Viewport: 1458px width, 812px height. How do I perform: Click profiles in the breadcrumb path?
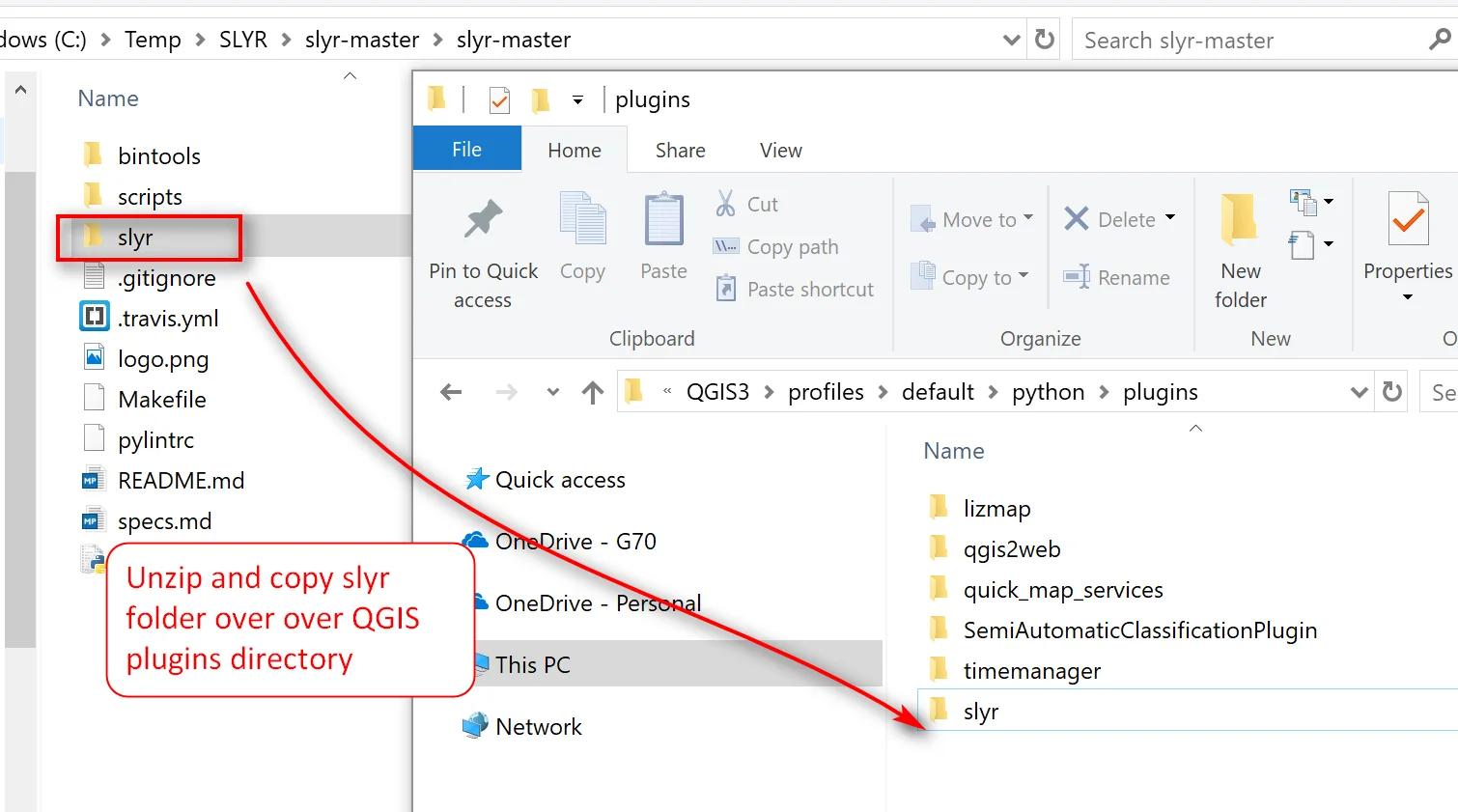(x=826, y=392)
